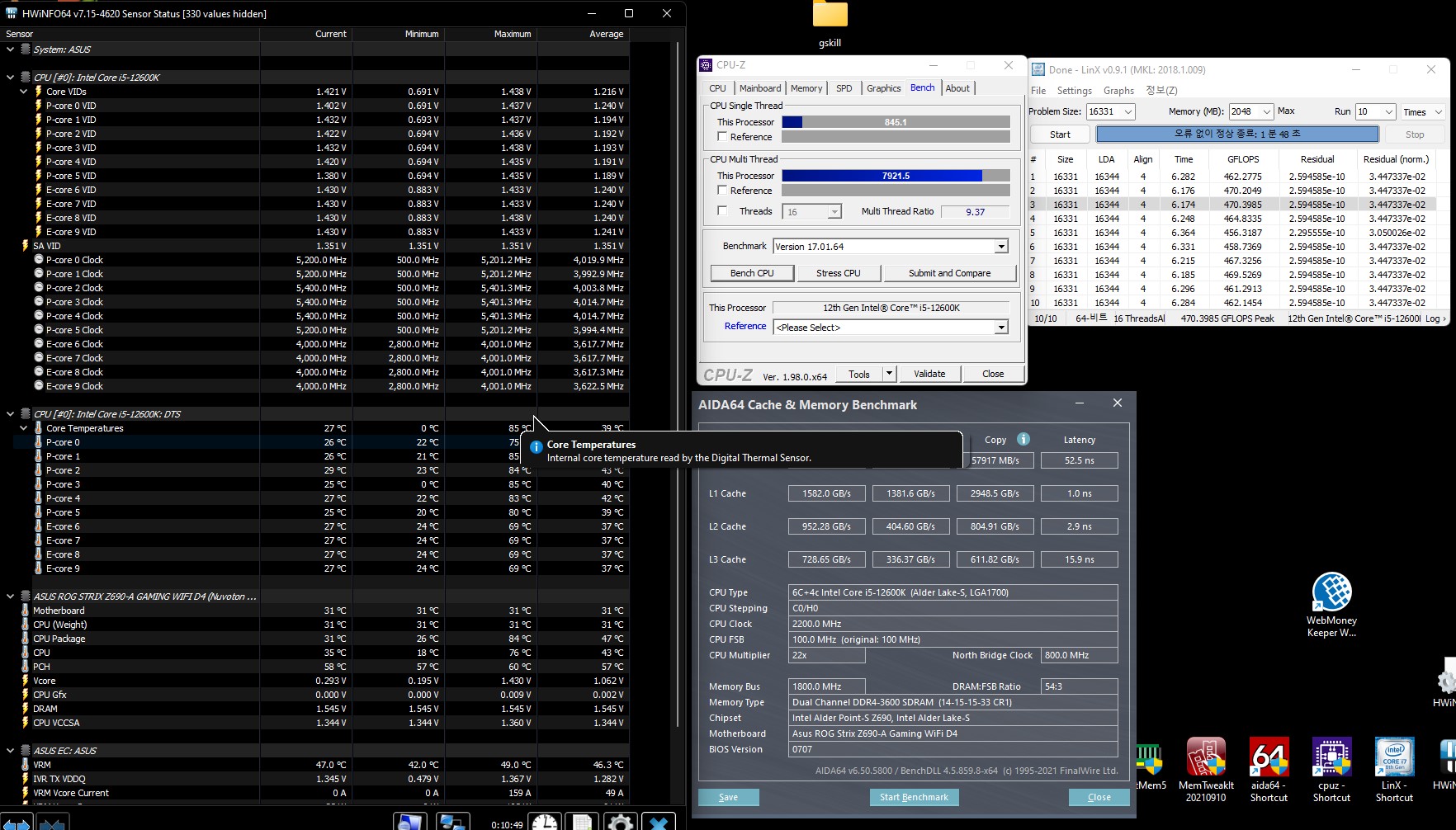Switch to CPU tab in CPU-Z

(x=718, y=88)
